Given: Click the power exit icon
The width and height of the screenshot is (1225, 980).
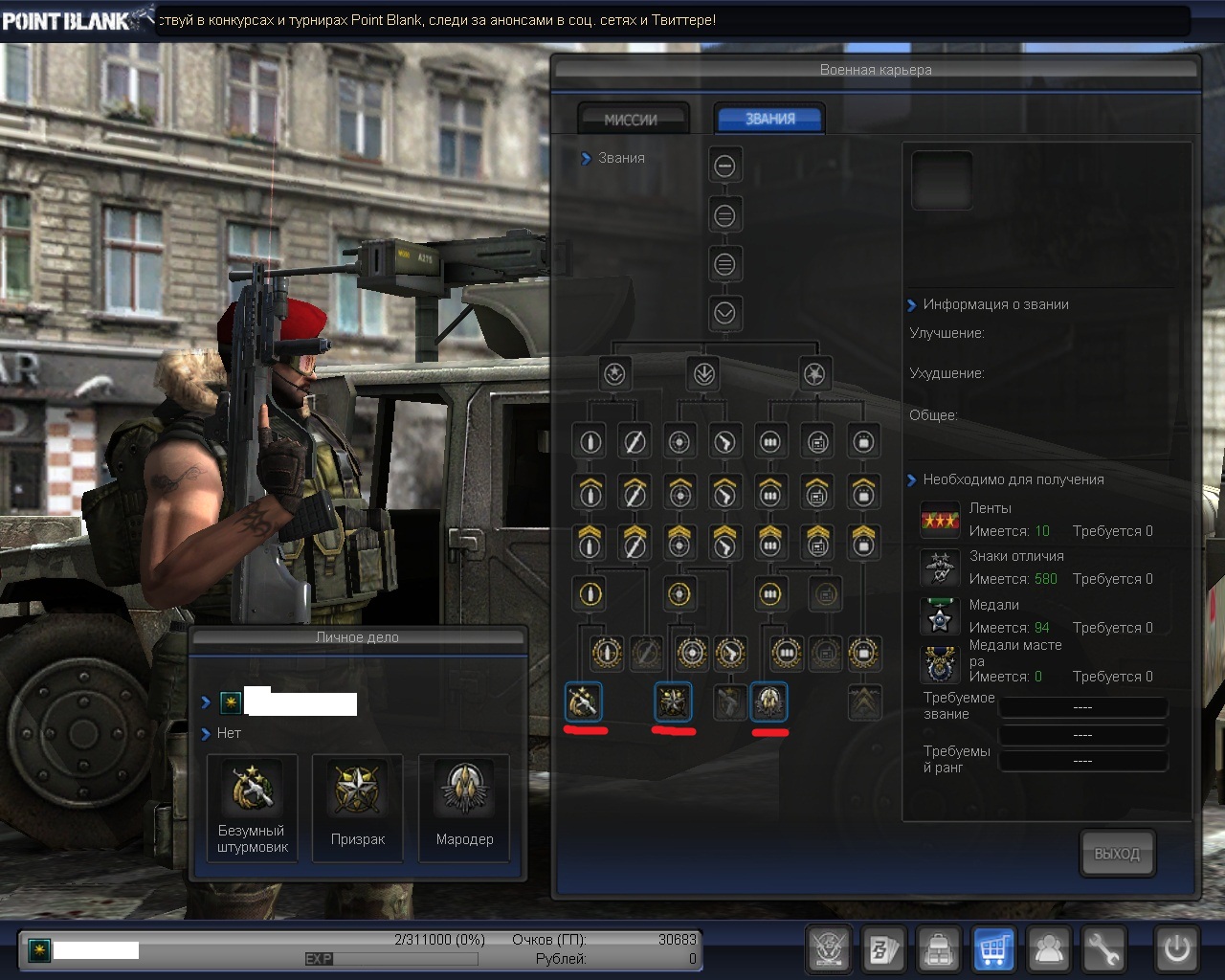Looking at the screenshot, I should click(x=1177, y=949).
